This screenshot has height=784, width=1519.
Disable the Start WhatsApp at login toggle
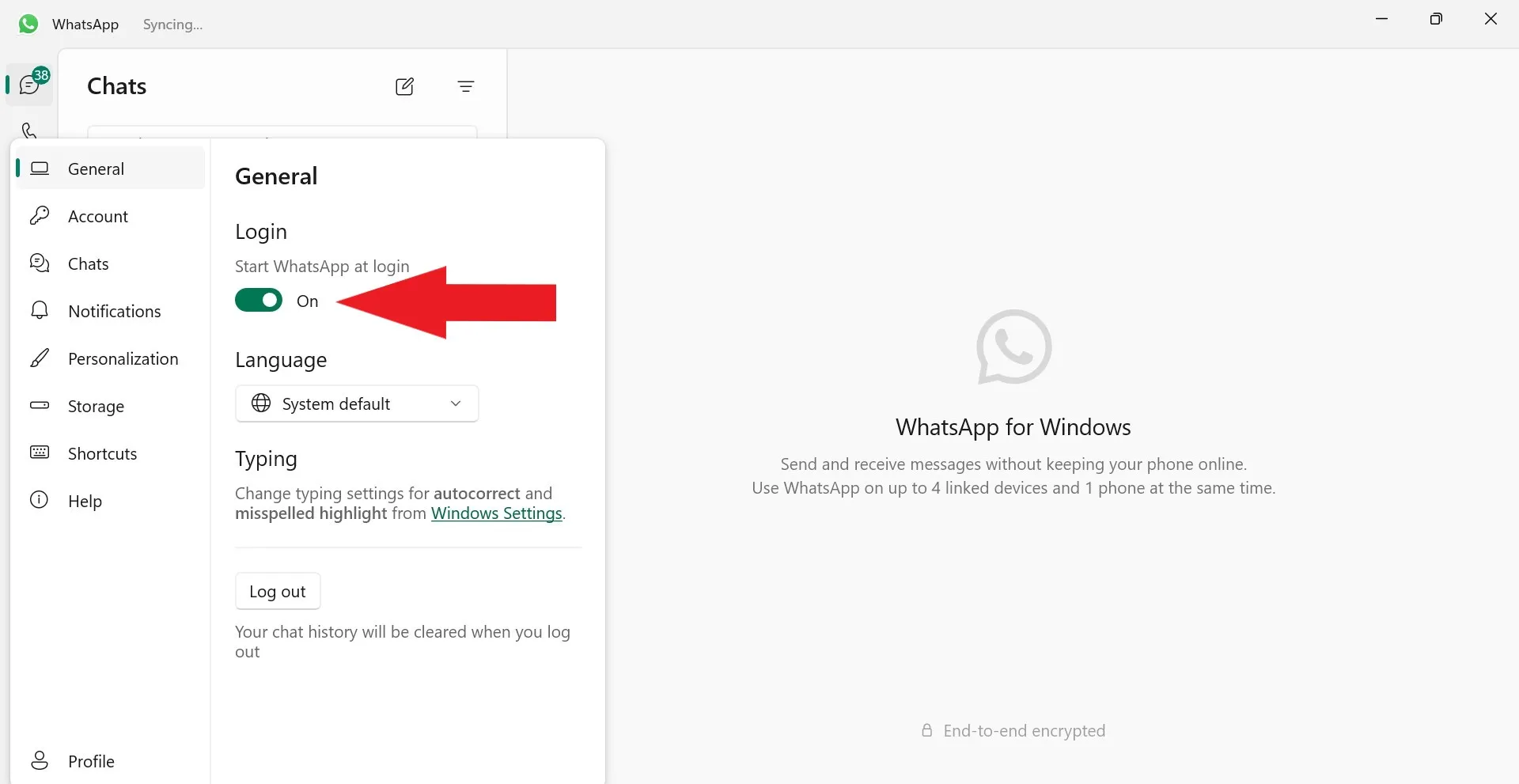258,300
